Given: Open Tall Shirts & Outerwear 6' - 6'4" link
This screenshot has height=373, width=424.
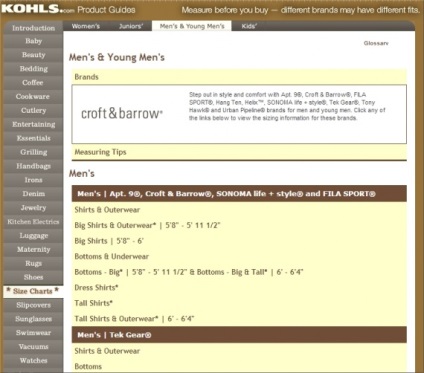Looking at the screenshot, I should click(x=134, y=319).
